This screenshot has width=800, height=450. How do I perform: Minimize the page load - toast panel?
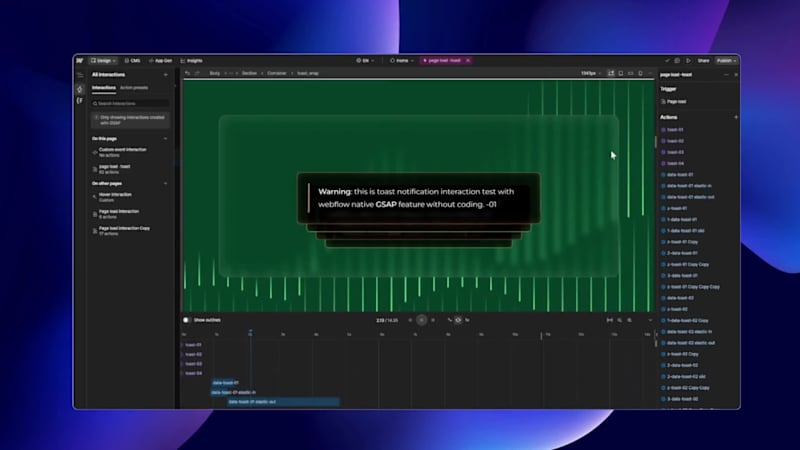[726, 75]
